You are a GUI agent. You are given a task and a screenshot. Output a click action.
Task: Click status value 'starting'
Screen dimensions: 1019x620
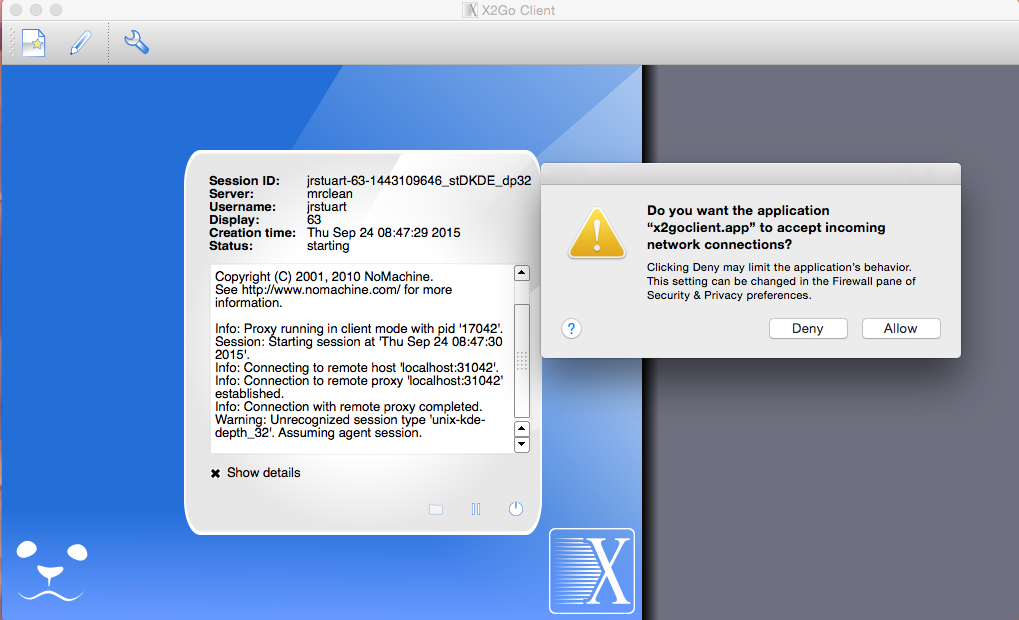point(328,246)
